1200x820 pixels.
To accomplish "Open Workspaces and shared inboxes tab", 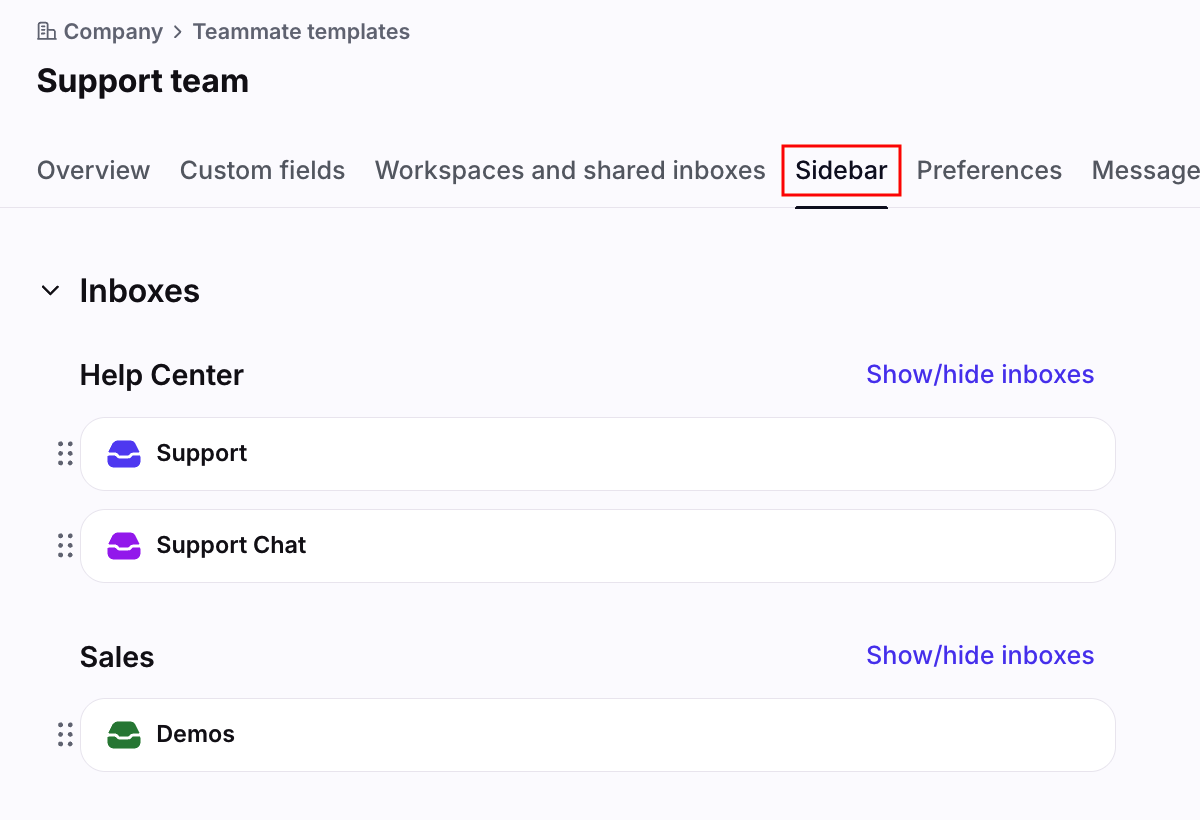I will 570,171.
